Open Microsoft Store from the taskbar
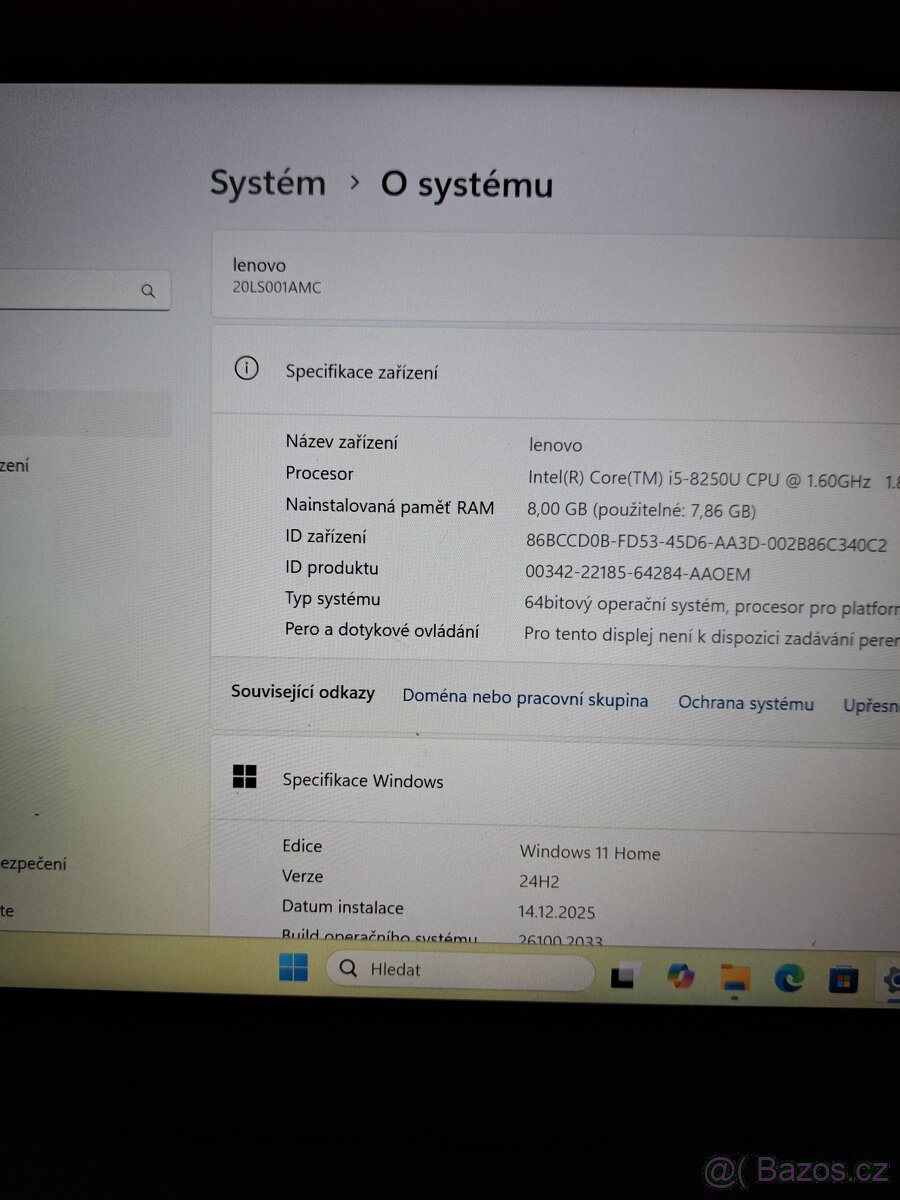This screenshot has width=900, height=1200. (x=842, y=978)
